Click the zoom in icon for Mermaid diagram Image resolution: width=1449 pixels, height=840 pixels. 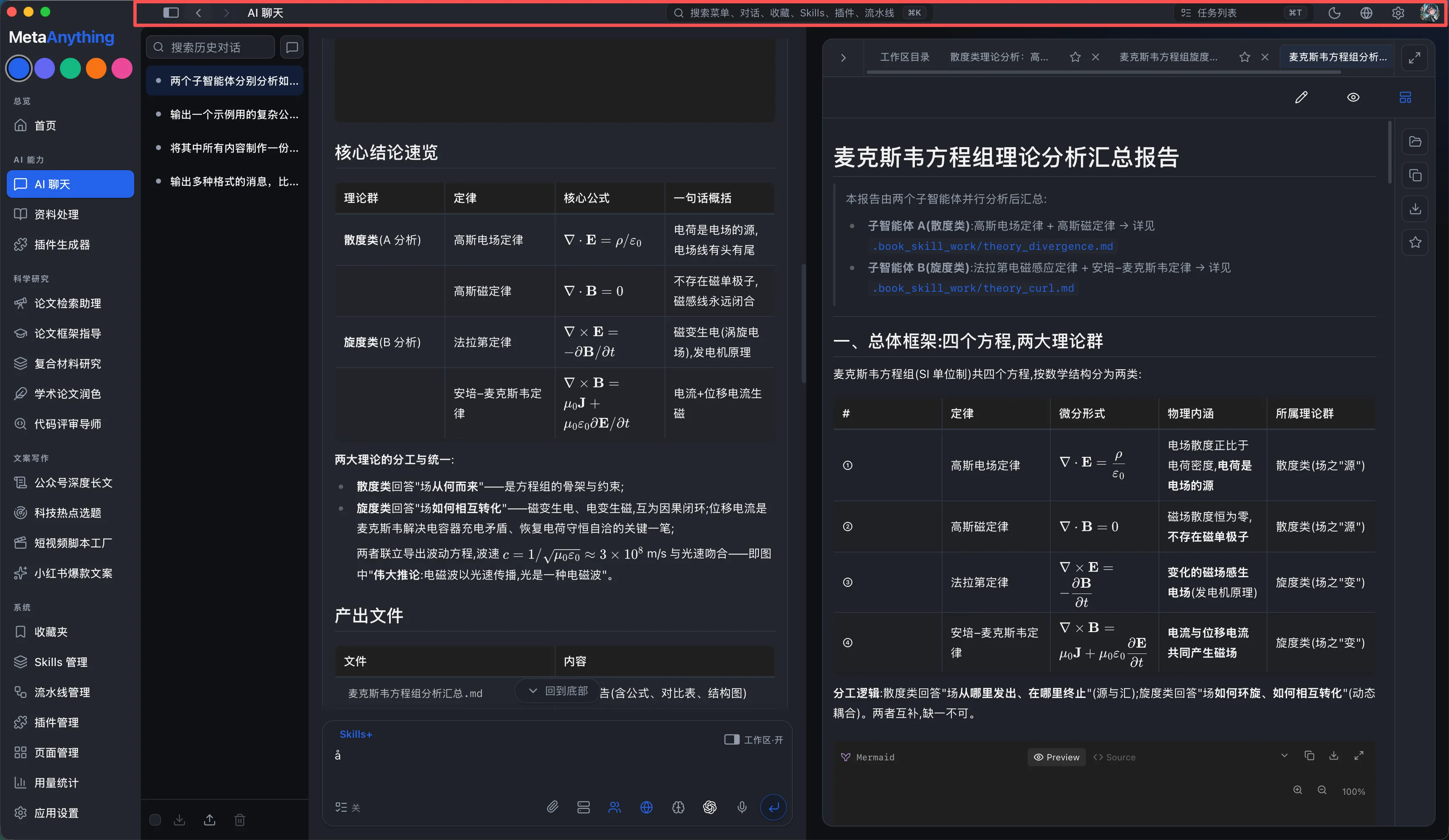[1298, 790]
